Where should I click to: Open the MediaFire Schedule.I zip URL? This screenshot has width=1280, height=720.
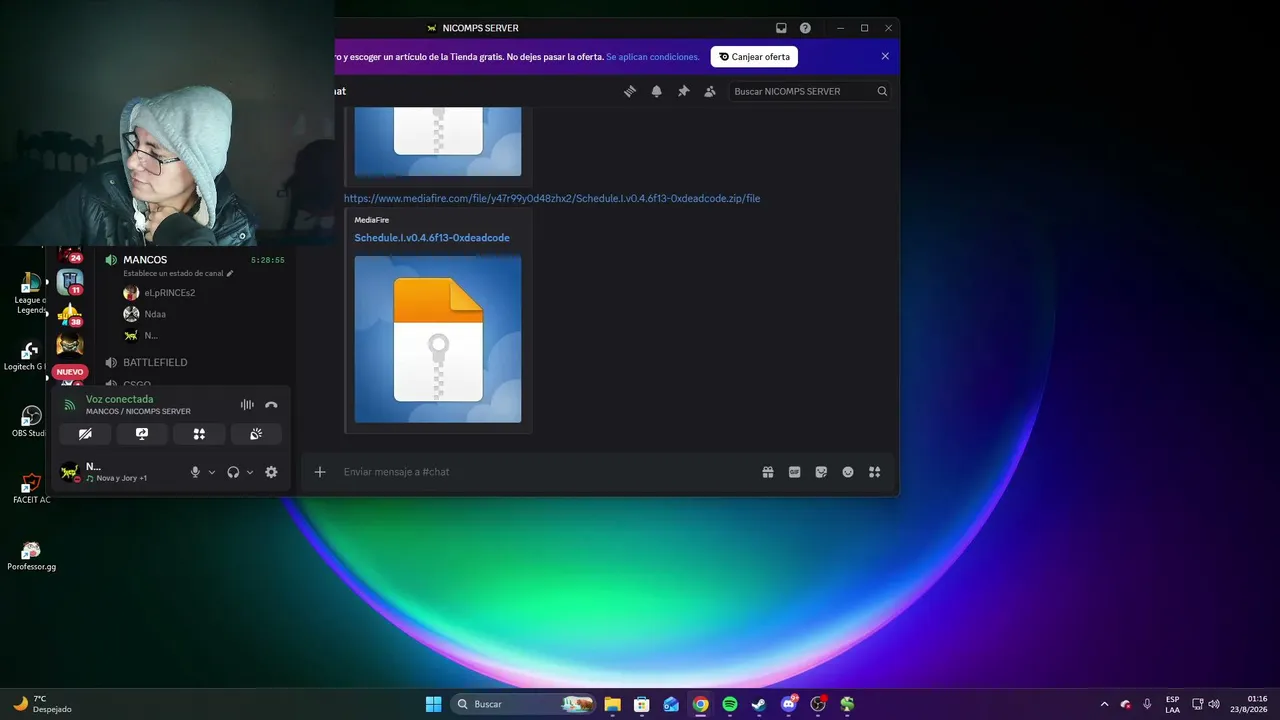tap(552, 198)
